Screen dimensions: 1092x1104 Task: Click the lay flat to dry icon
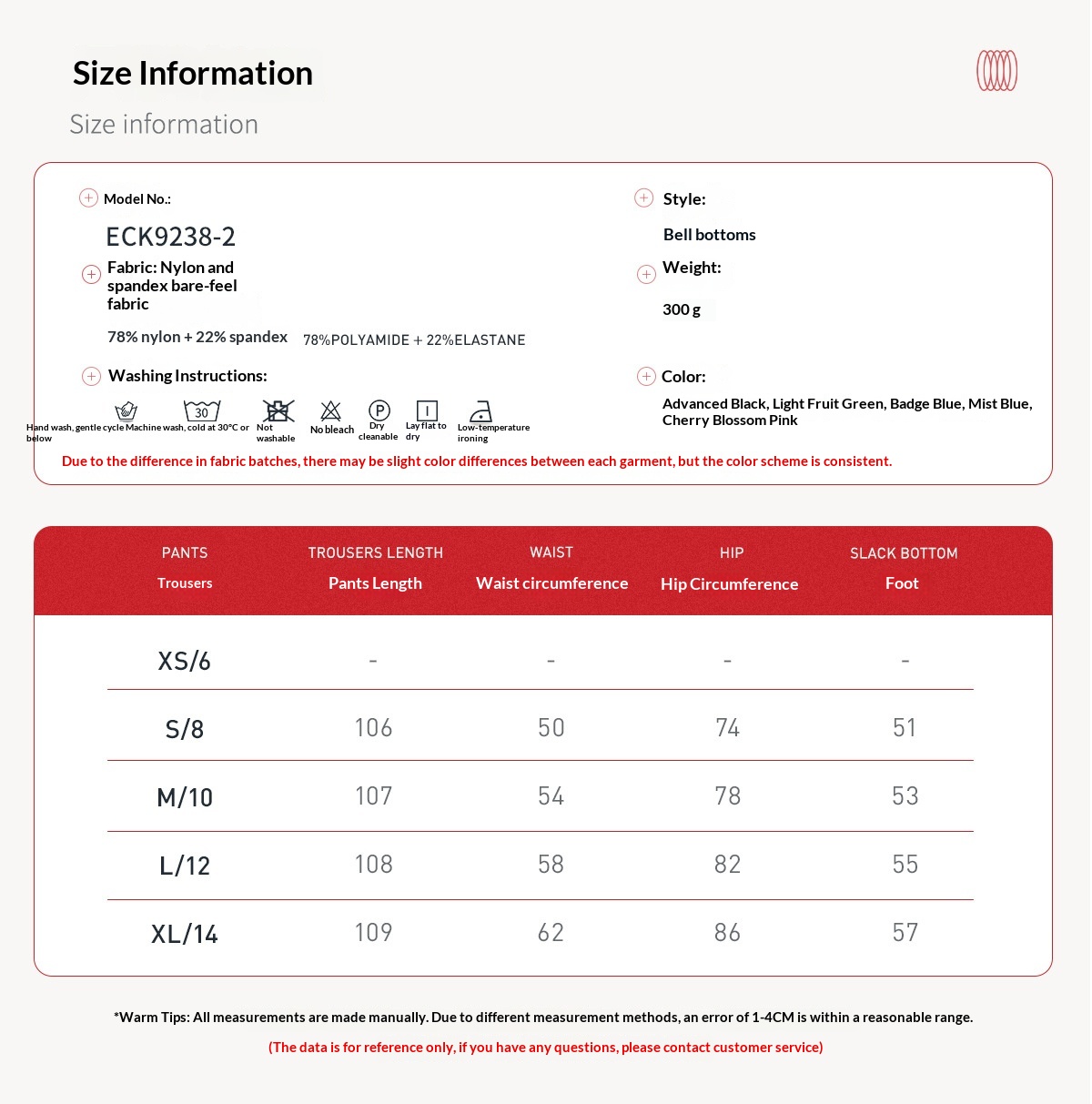tap(427, 410)
